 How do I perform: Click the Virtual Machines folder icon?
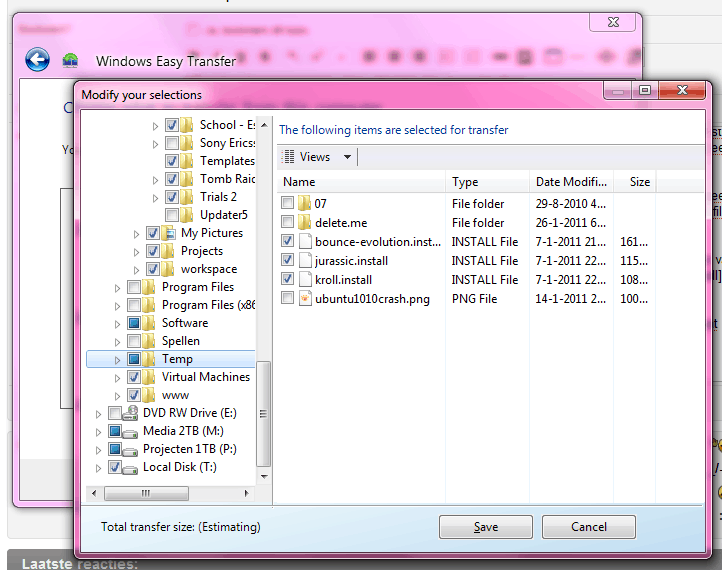149,377
